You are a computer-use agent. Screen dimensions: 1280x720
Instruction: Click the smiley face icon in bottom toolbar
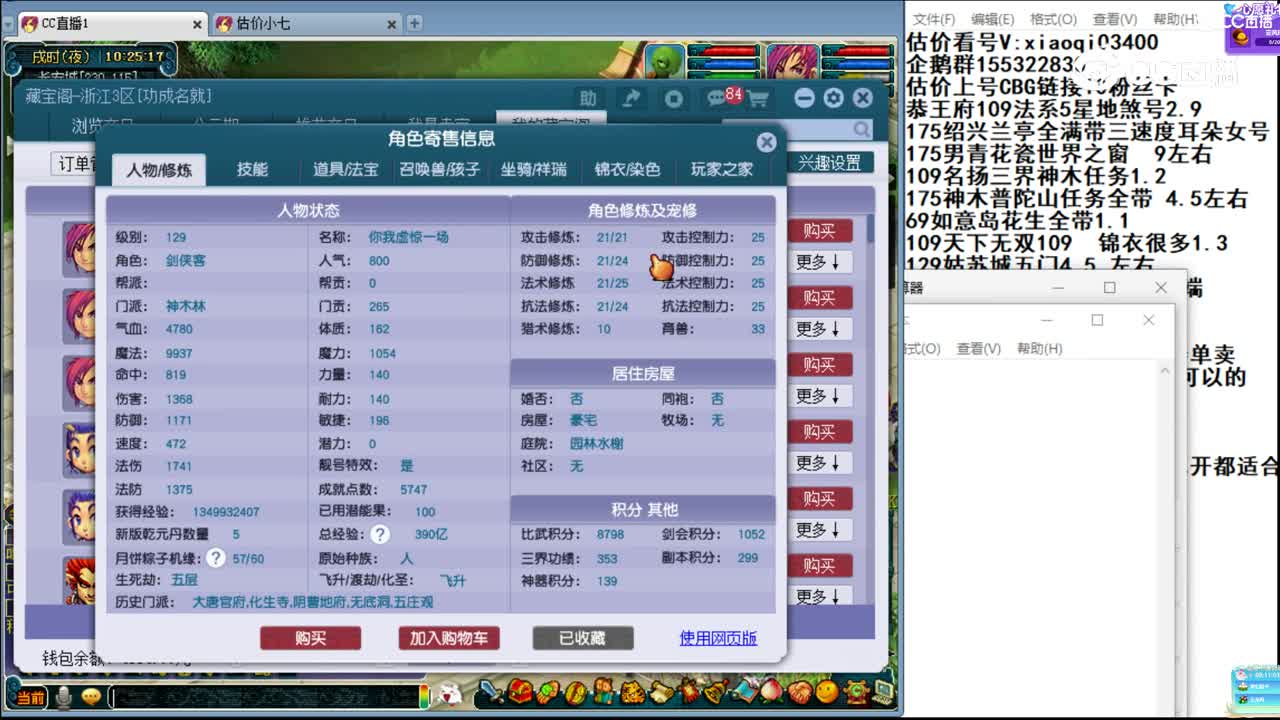pyautogui.click(x=827, y=691)
